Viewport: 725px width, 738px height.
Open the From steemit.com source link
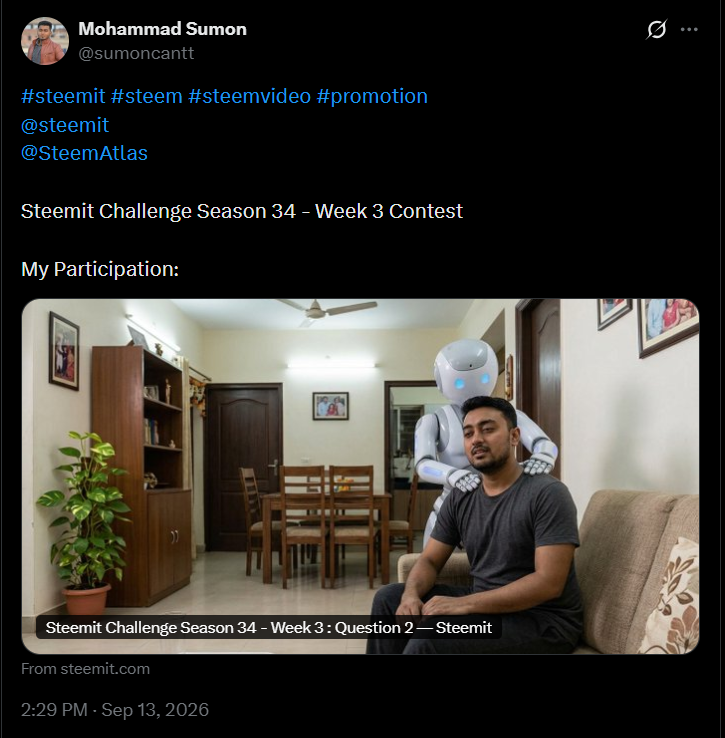pyautogui.click(x=85, y=669)
